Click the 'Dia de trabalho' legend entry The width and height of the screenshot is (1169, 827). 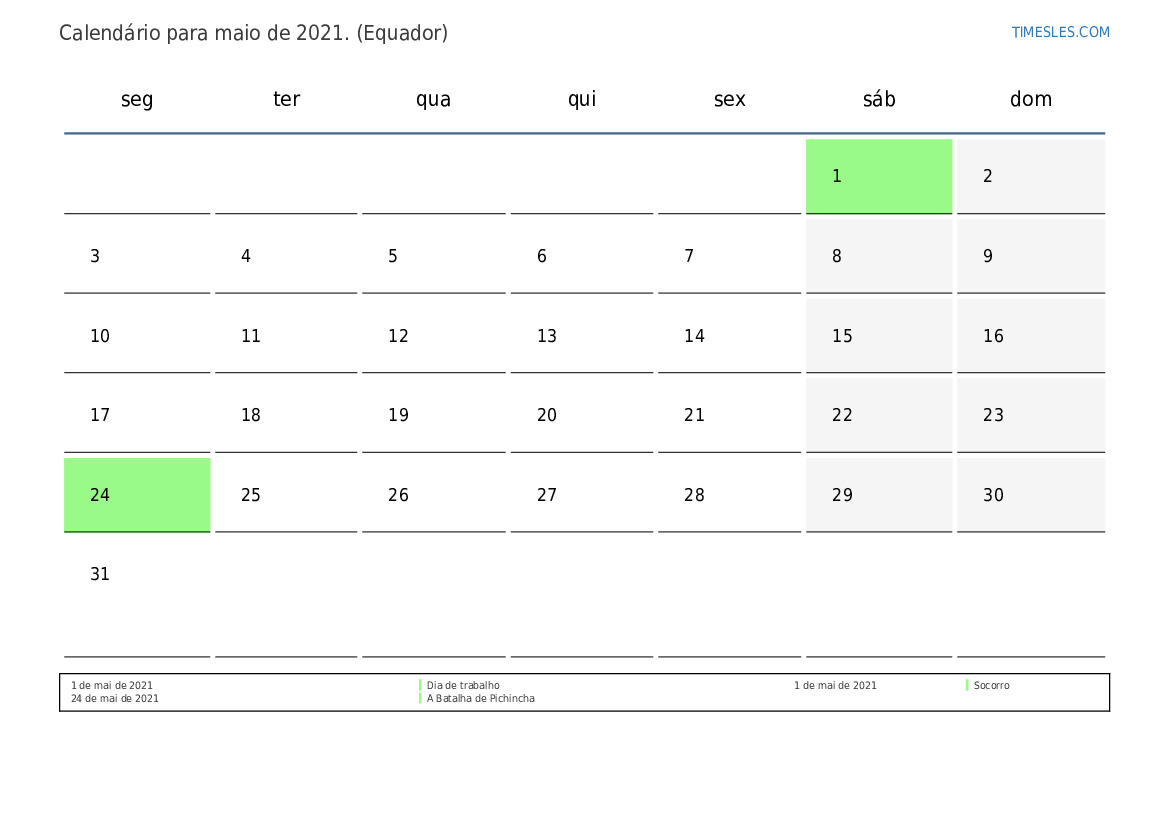[x=463, y=686]
